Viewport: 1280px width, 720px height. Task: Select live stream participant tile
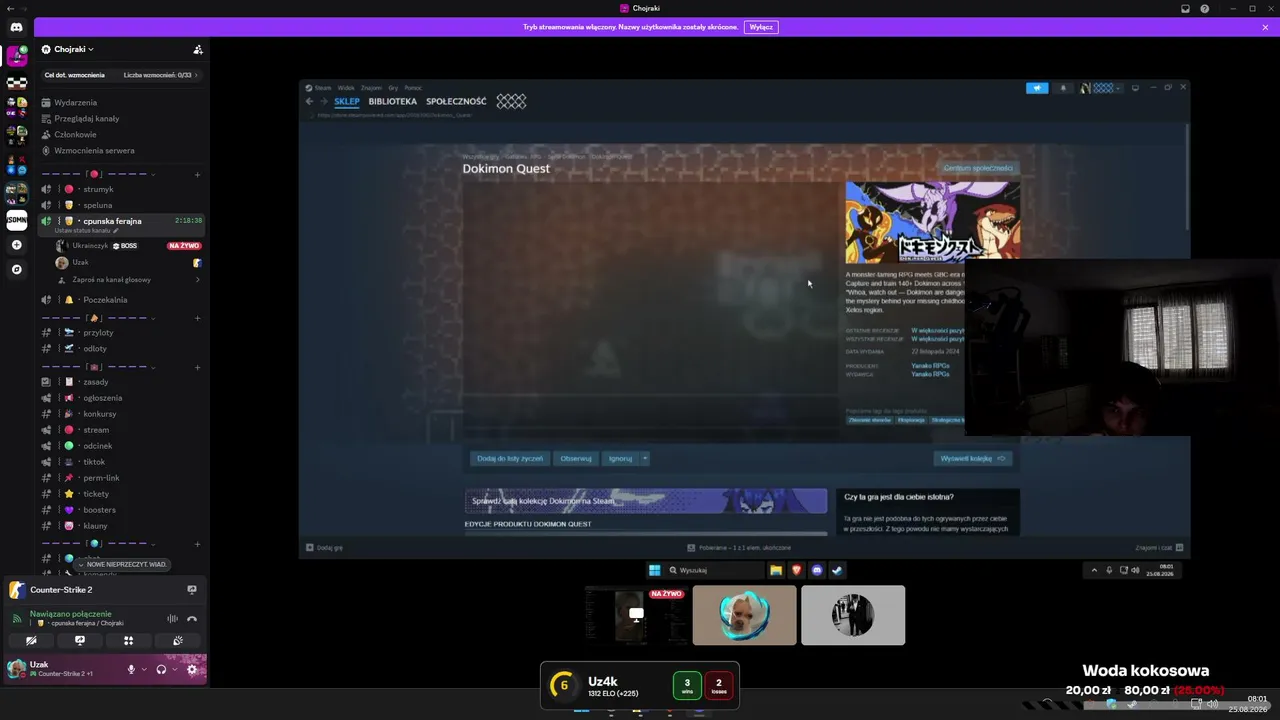(x=636, y=615)
